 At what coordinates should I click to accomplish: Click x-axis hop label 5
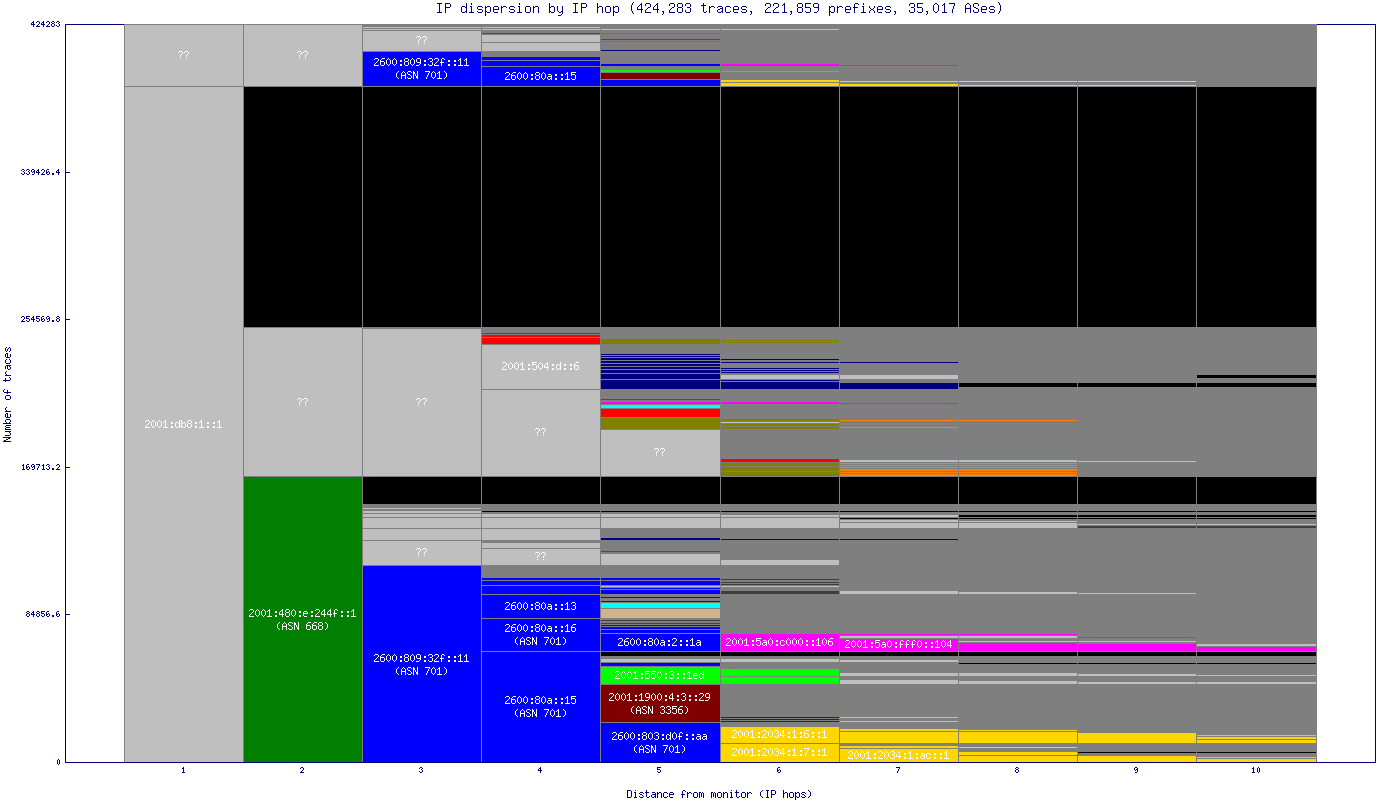point(660,771)
